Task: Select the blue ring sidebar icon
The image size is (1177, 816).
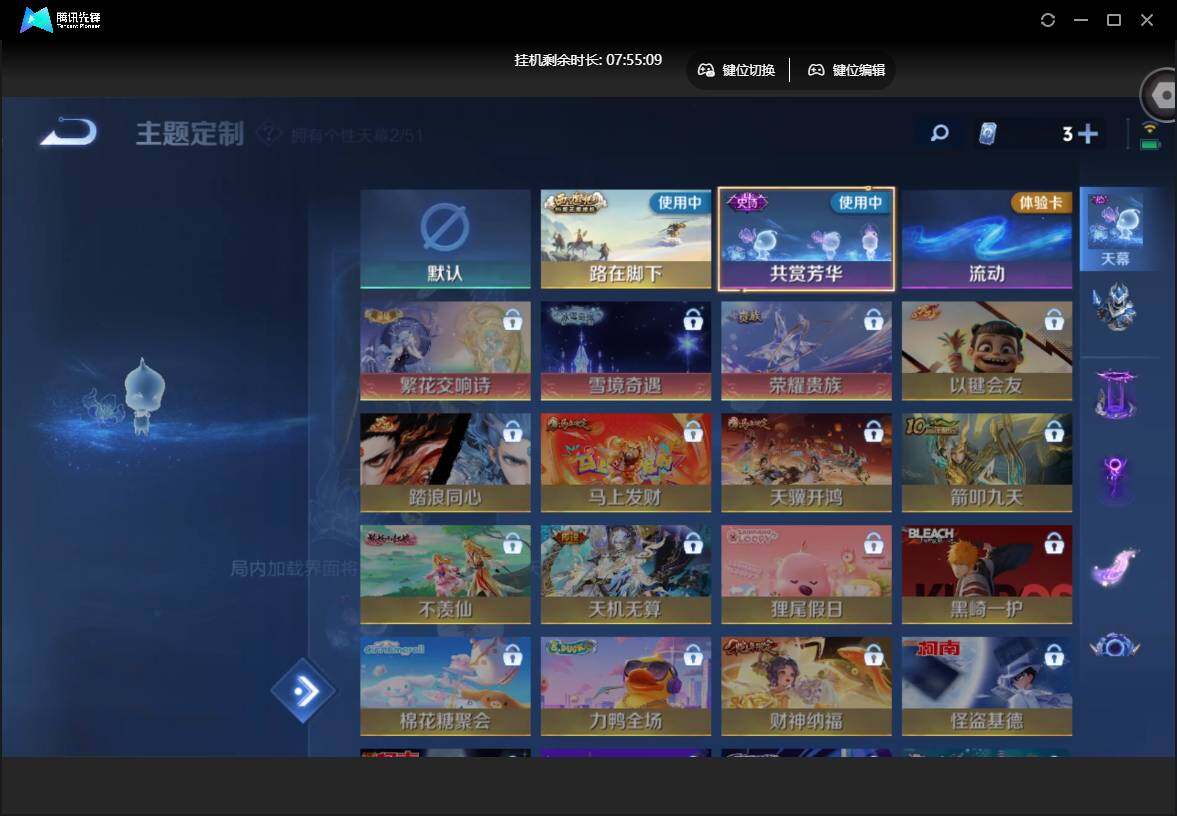Action: coord(1115,646)
